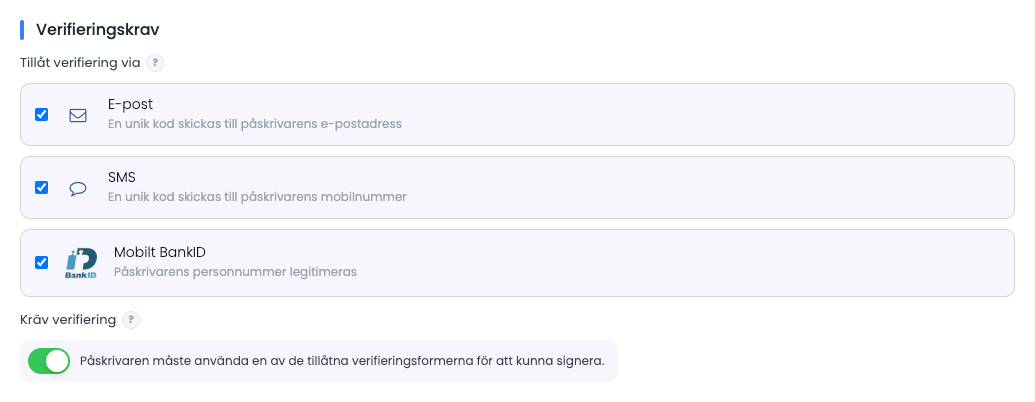Click "Påskrivarens personnummer legitimeras" description
The width and height of the screenshot is (1035, 402).
pyautogui.click(x=236, y=272)
